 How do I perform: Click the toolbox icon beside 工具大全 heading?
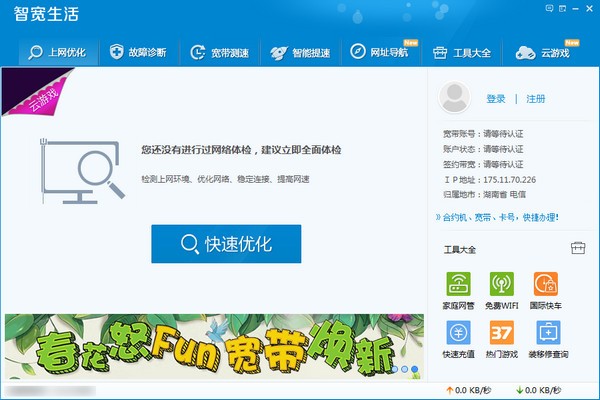[578, 248]
